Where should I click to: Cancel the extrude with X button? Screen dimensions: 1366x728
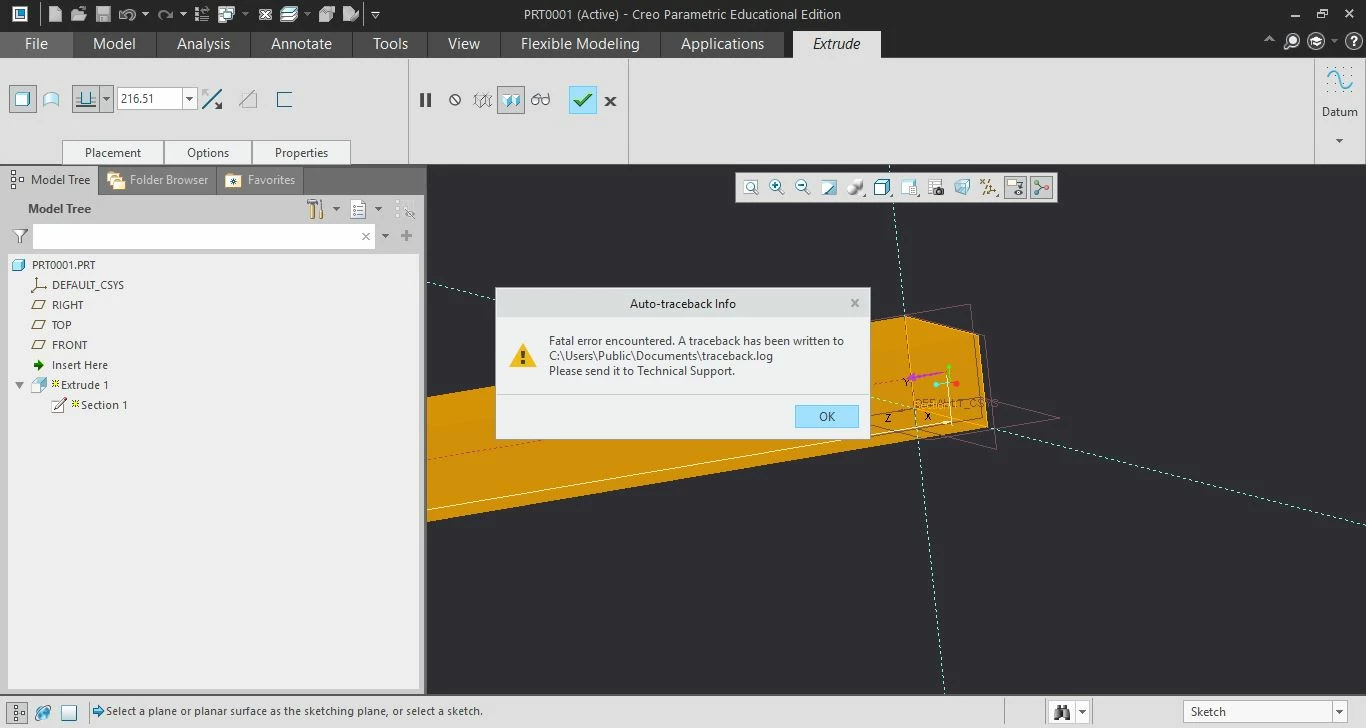(x=611, y=101)
